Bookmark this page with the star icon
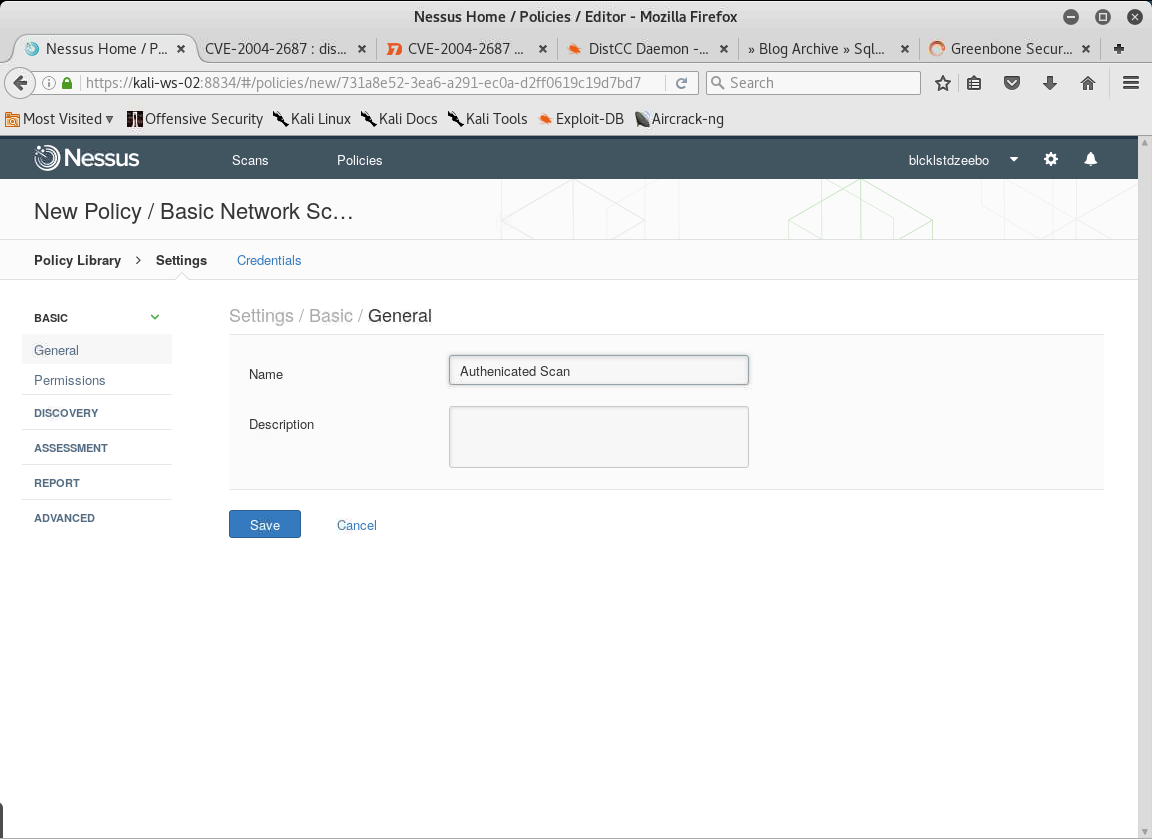This screenshot has width=1152, height=839. click(942, 84)
